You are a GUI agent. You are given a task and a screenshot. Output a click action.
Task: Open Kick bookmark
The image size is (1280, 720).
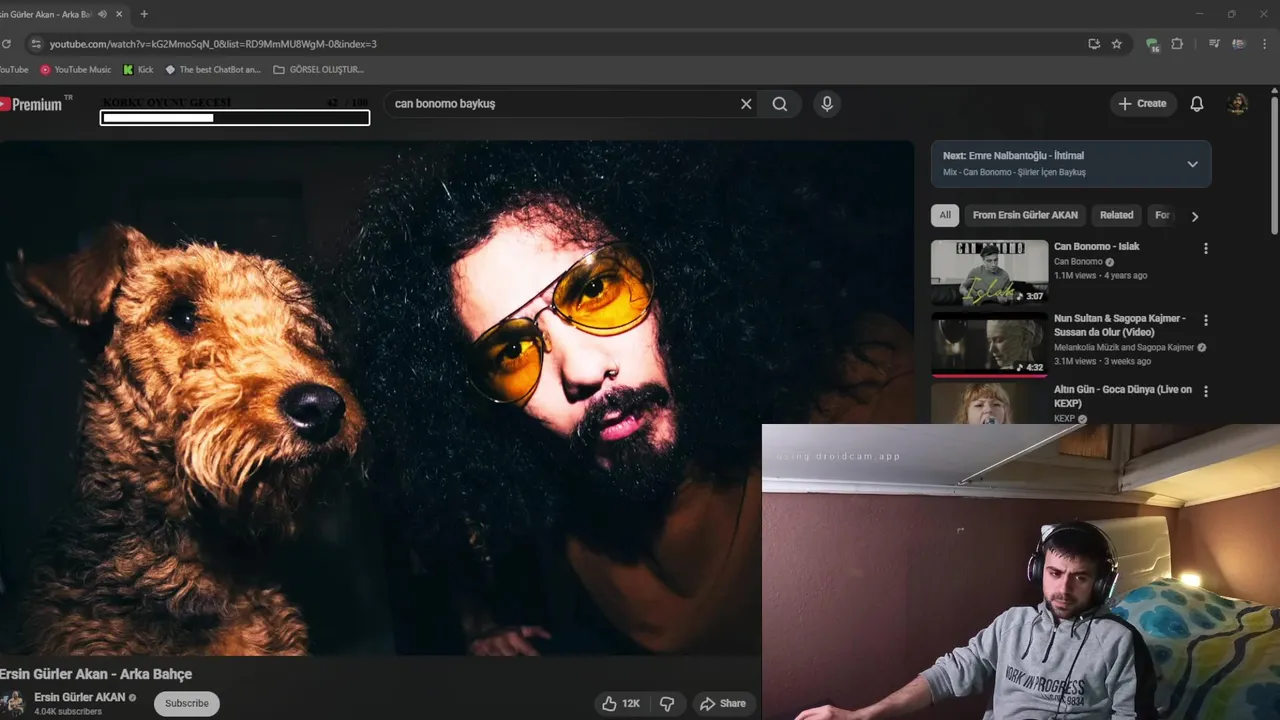click(138, 70)
